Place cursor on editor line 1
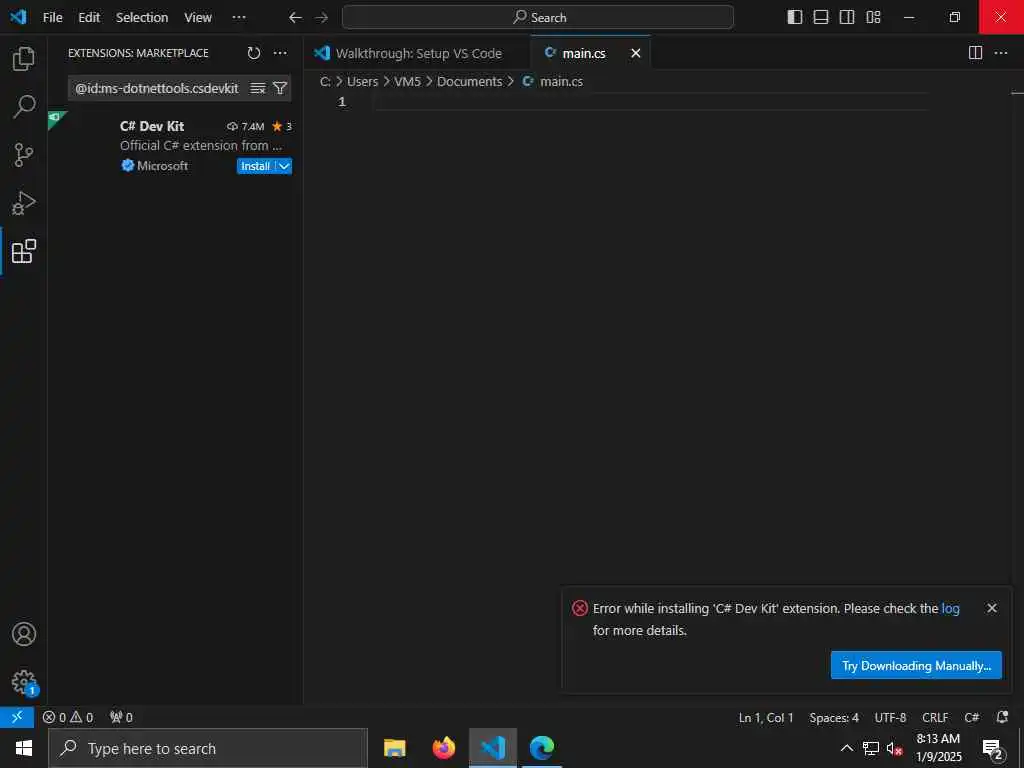 tap(650, 102)
